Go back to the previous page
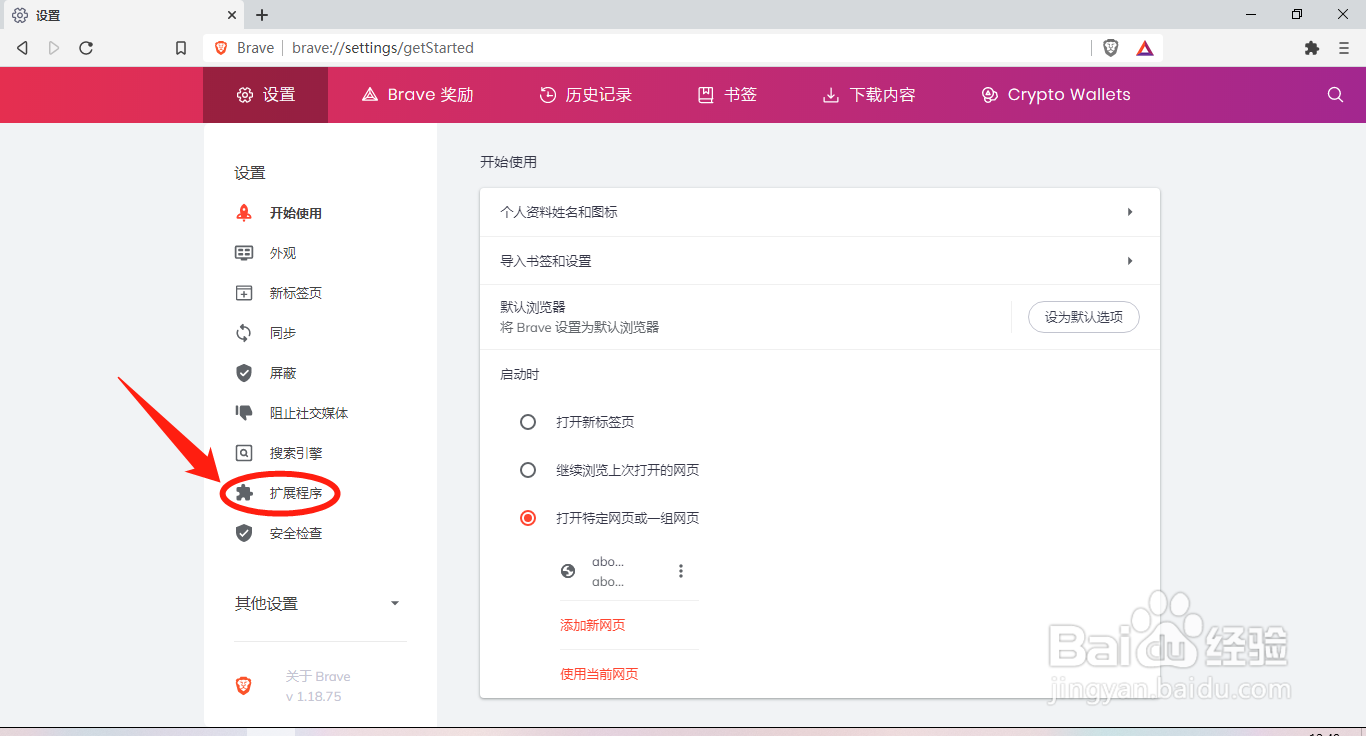 pos(22,48)
